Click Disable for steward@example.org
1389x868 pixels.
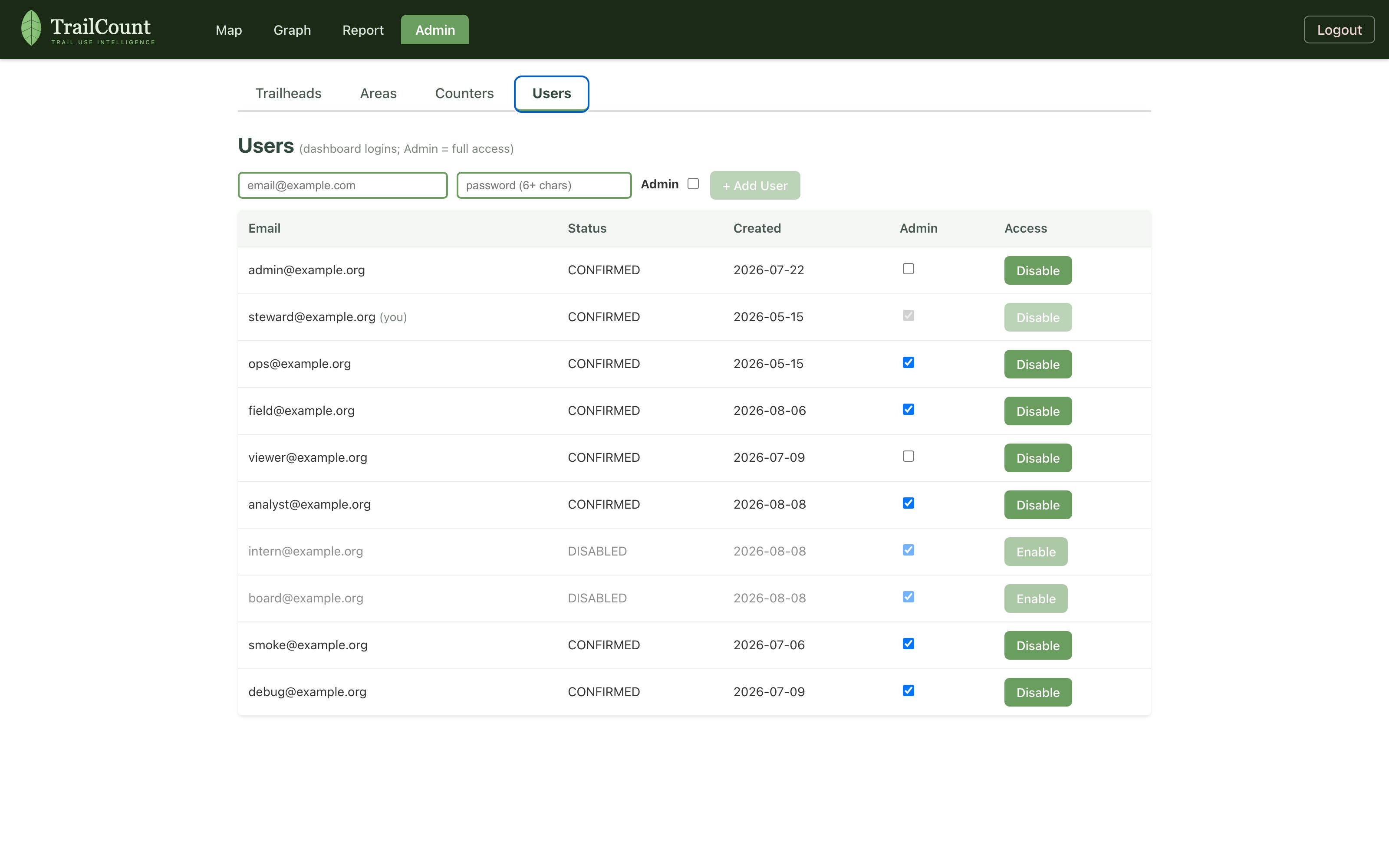coord(1038,317)
